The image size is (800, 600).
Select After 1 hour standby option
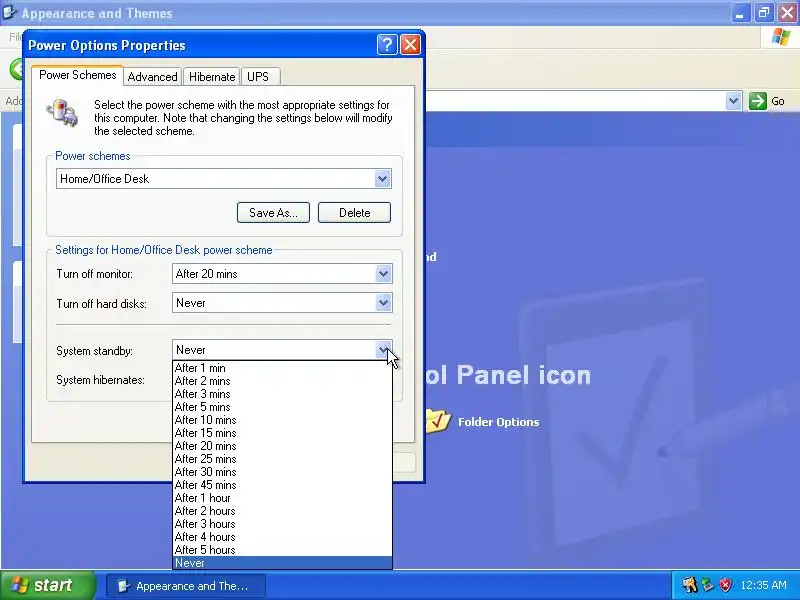[283, 498]
